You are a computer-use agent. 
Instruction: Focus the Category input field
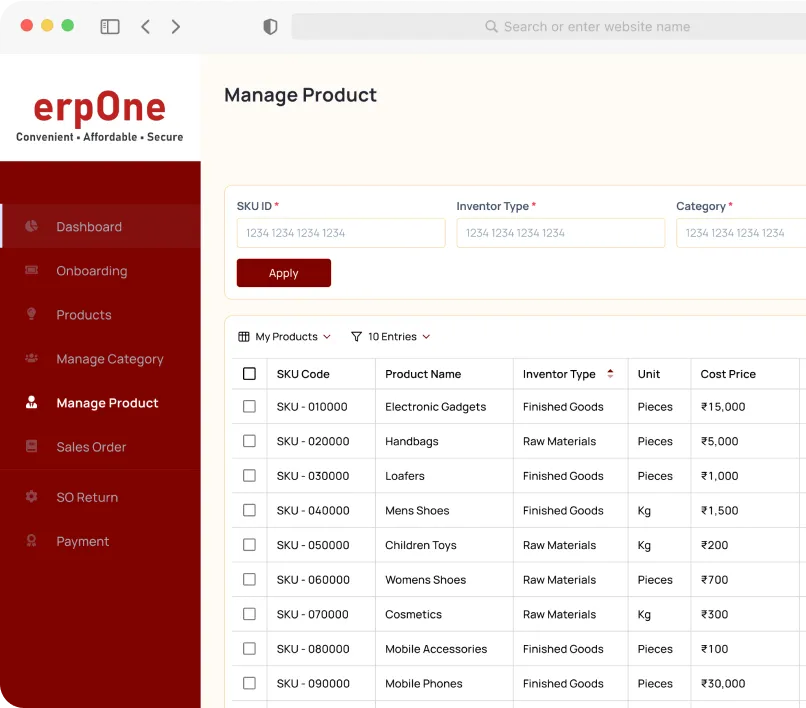[741, 233]
